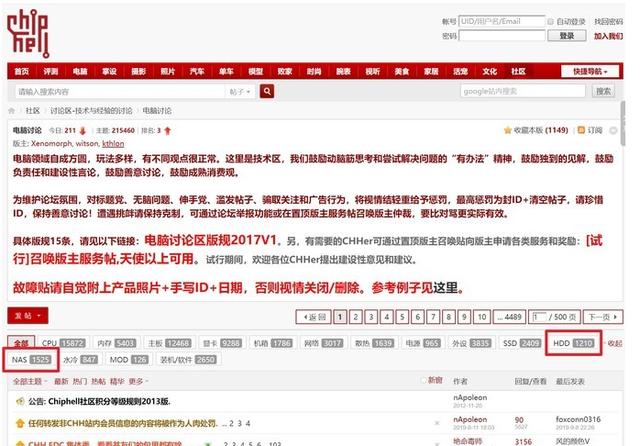640x446 pixels.
Task: Click the google站内搜索 input field
Action: tap(523, 91)
